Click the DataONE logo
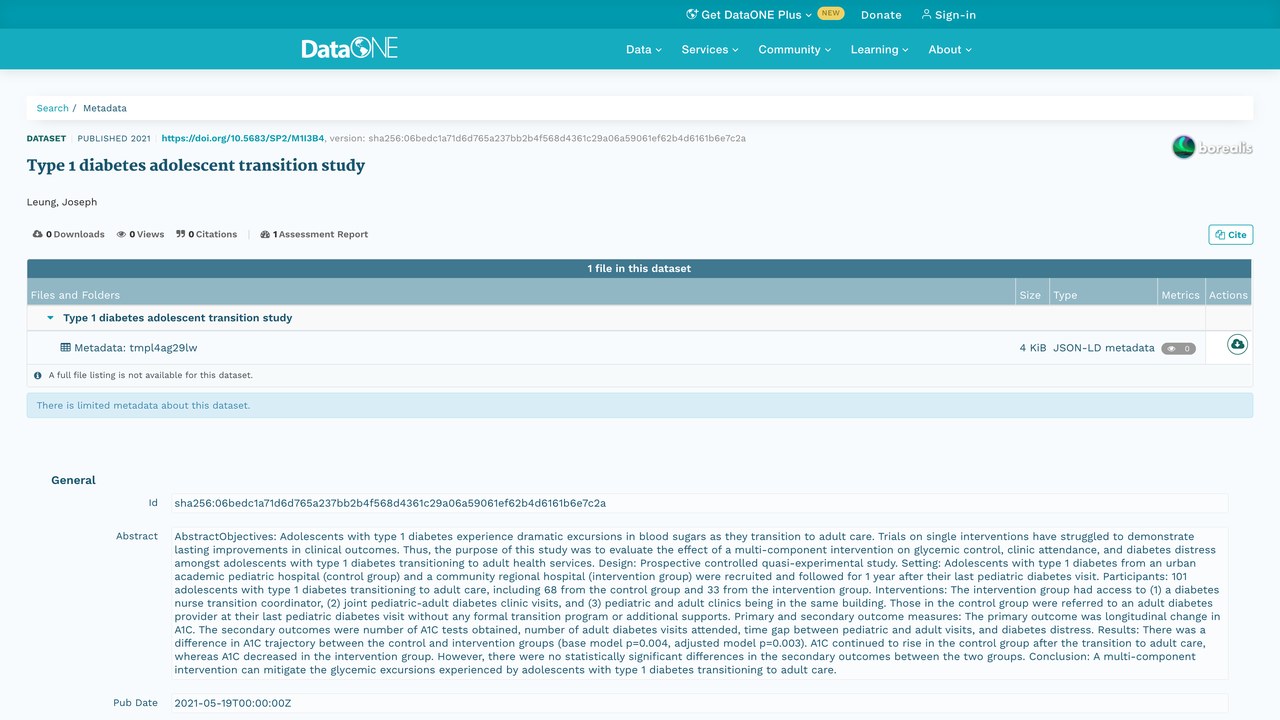The width and height of the screenshot is (1280, 720). (350, 48)
